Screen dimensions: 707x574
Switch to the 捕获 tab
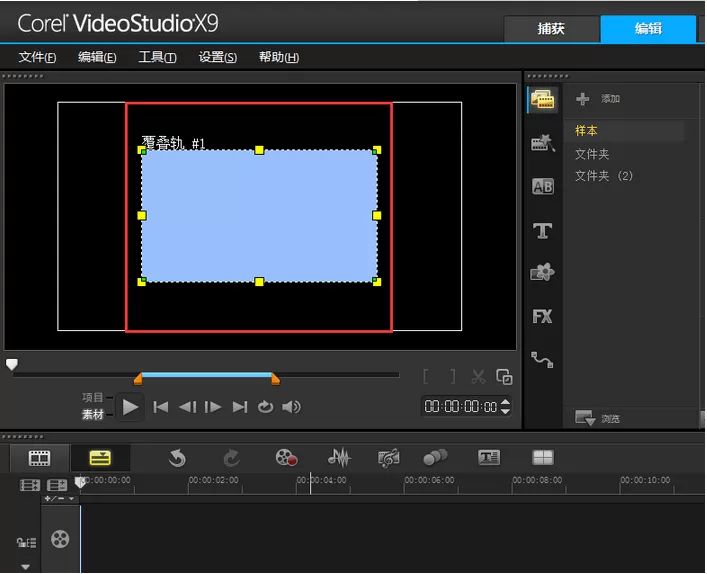[x=551, y=29]
